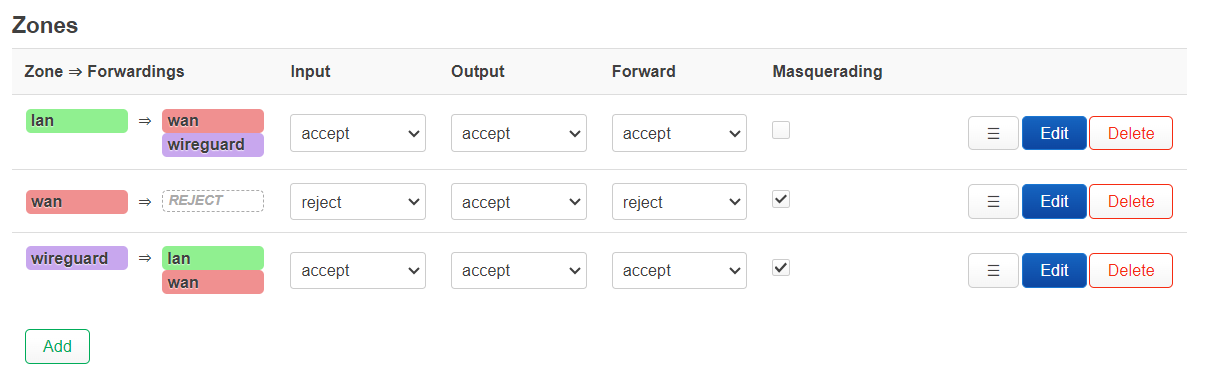
Task: Edit the lan zone
Action: coord(1054,133)
